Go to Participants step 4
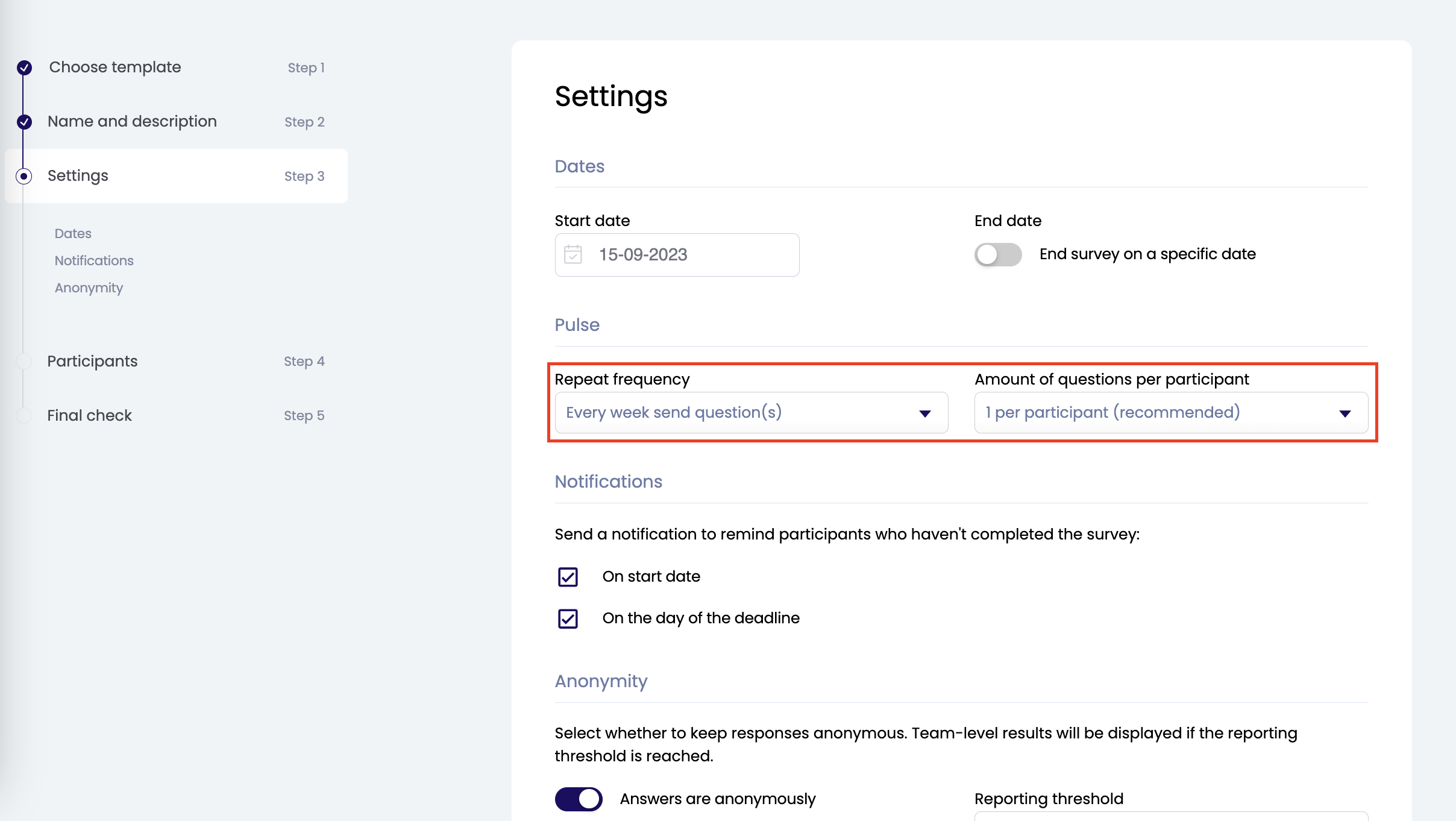This screenshot has height=821, width=1456. tap(93, 361)
